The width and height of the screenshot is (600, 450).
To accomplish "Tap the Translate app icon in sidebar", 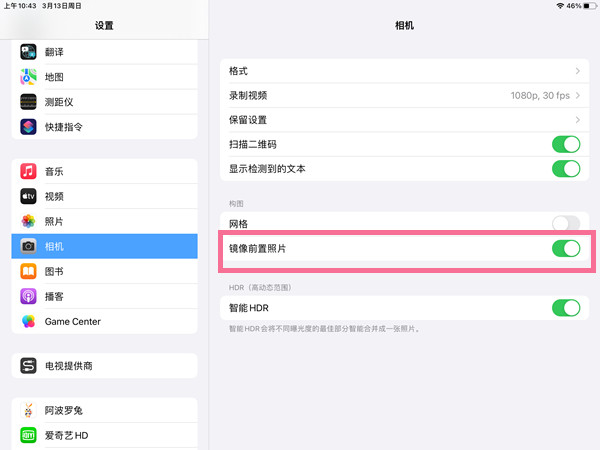I will (29, 52).
